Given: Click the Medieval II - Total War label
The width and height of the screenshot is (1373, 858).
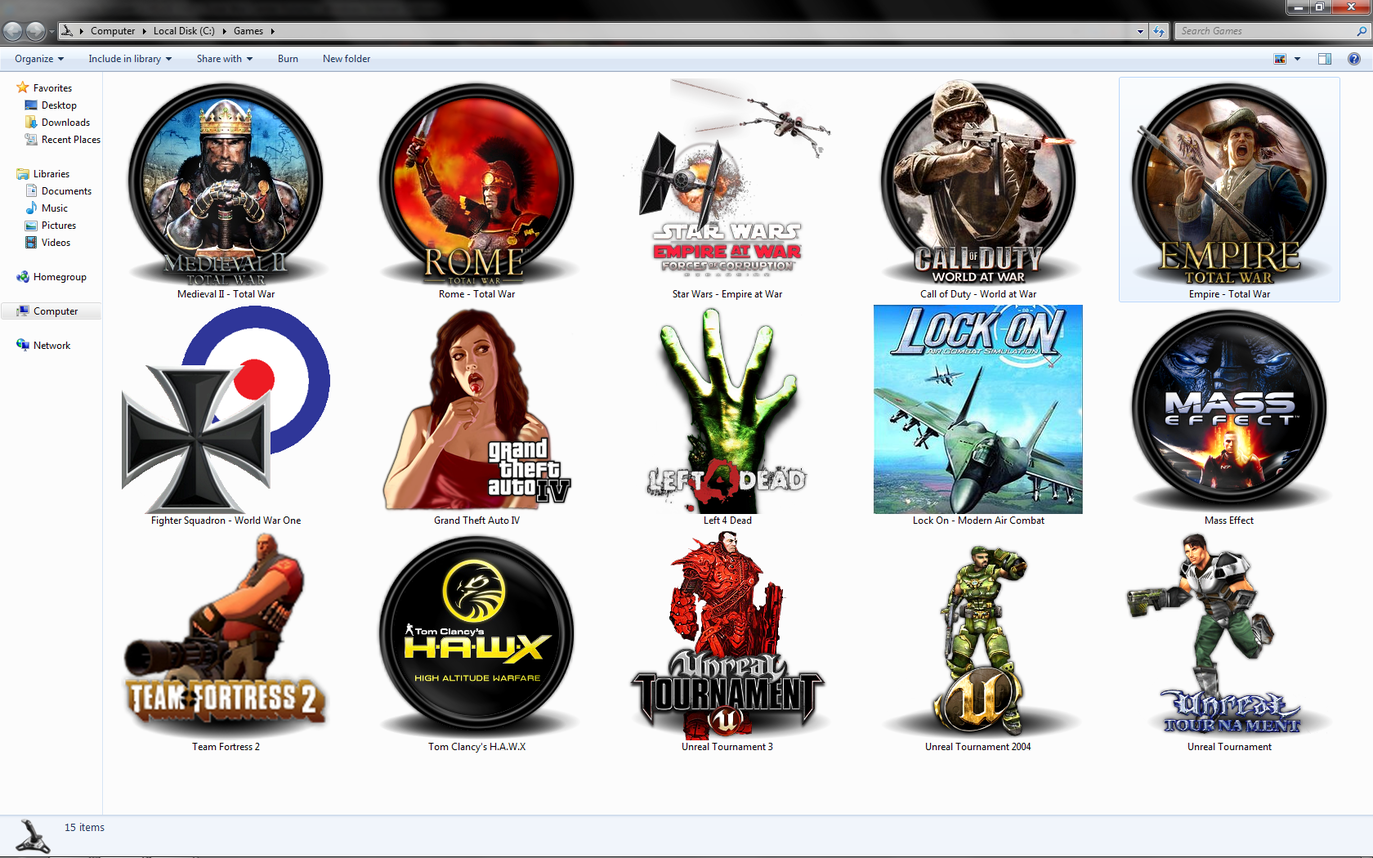Looking at the screenshot, I should (226, 294).
